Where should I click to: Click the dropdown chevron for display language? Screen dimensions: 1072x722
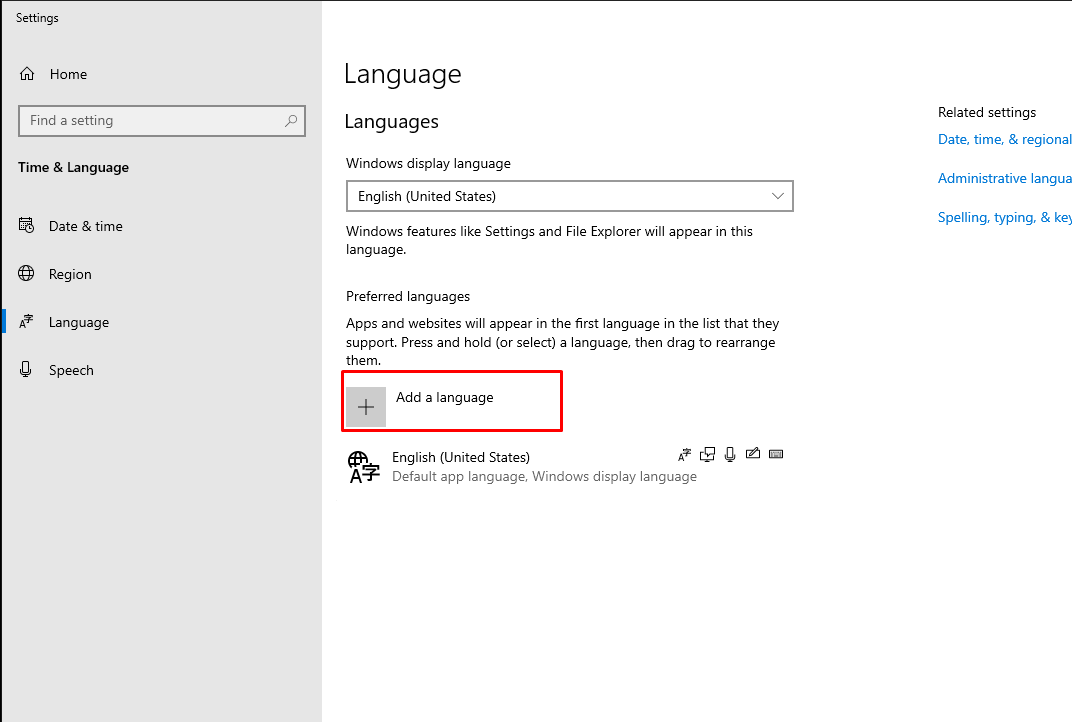point(778,196)
